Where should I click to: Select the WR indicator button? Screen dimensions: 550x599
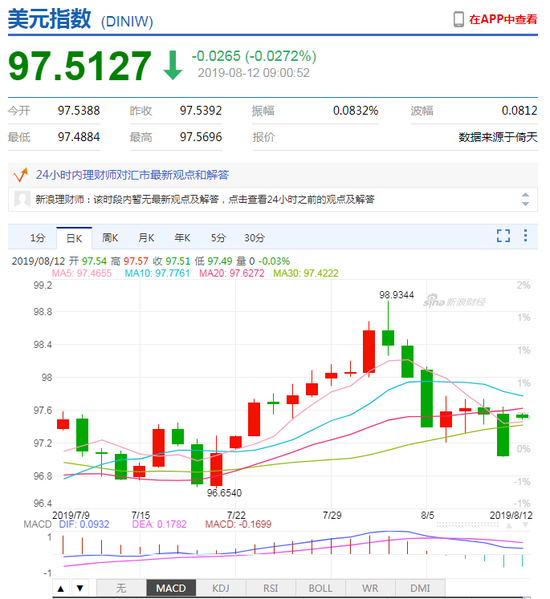click(x=370, y=588)
